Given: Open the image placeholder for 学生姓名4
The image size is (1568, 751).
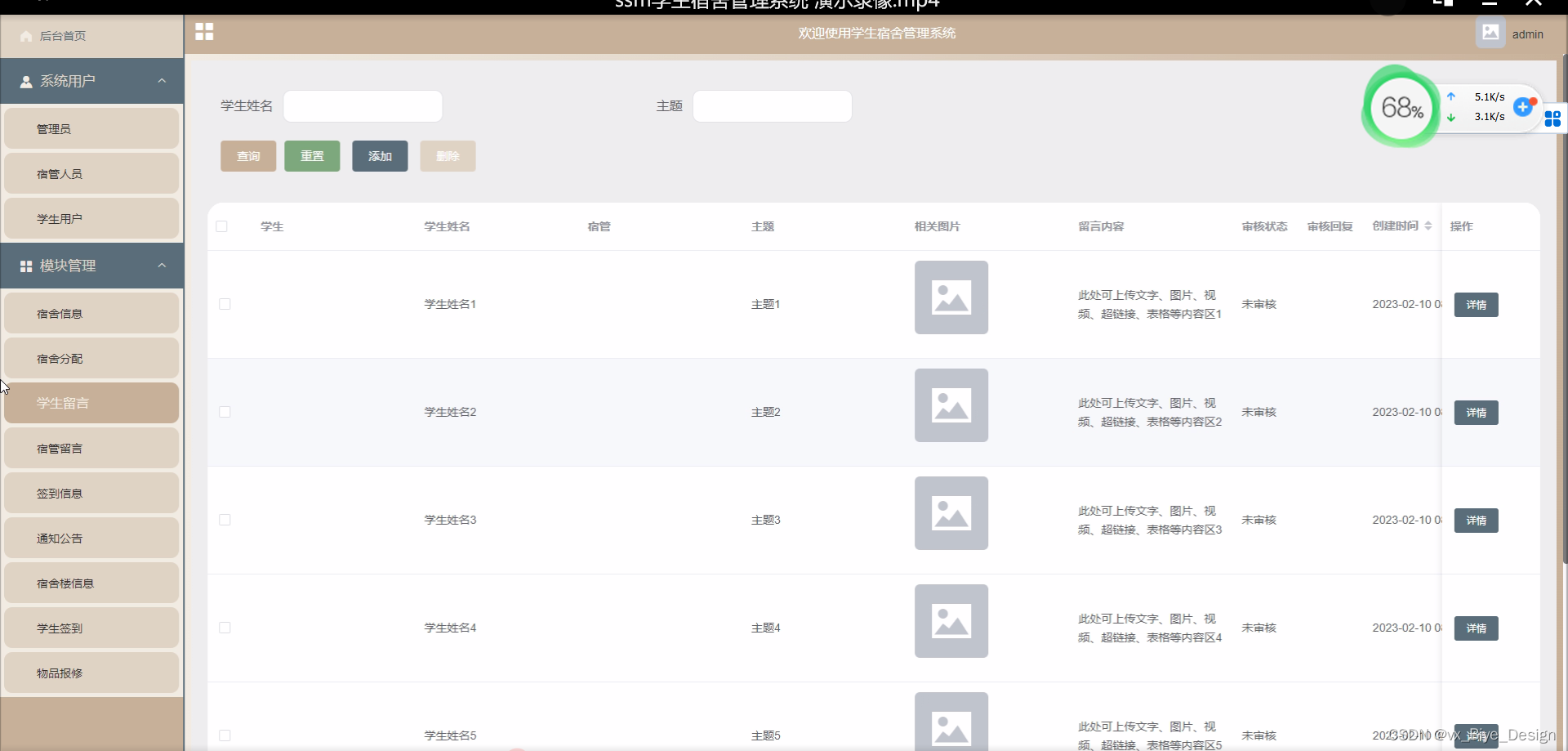Looking at the screenshot, I should coord(951,621).
